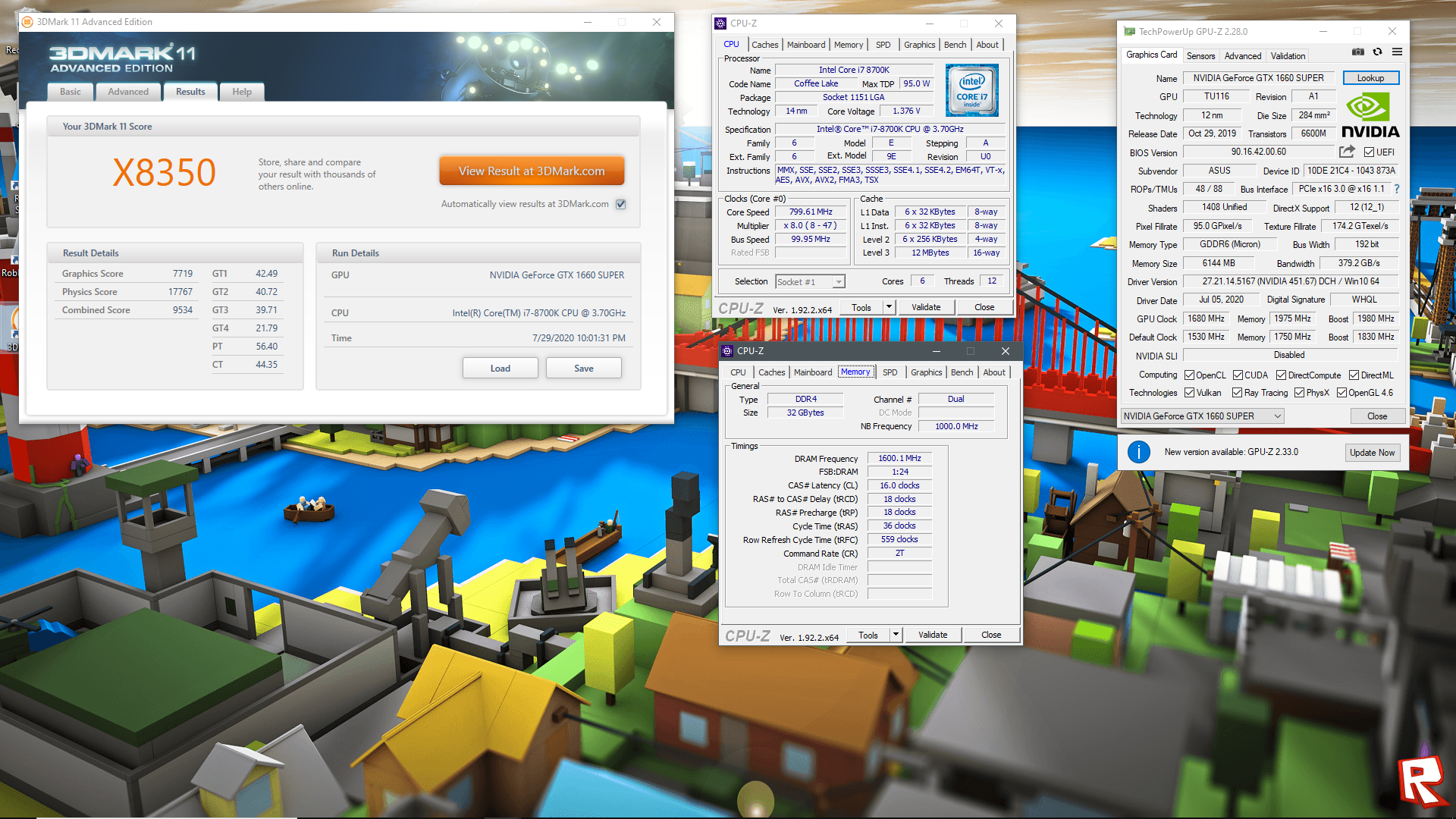Click the X8350 score text
This screenshot has height=819, width=1456.
click(165, 172)
